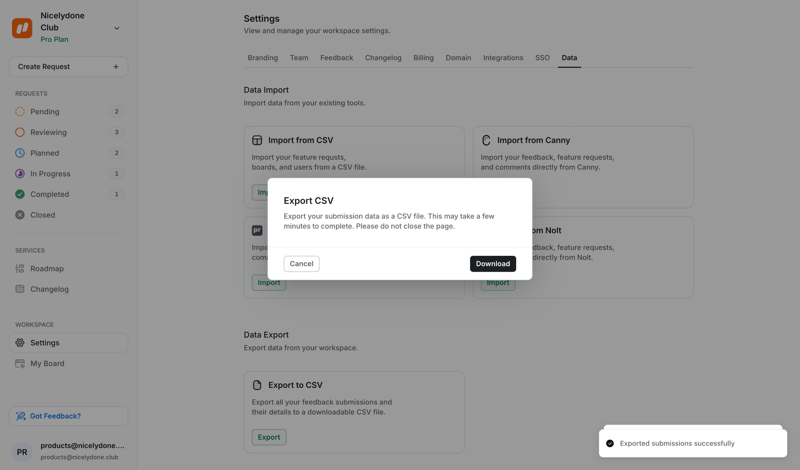Select the Data tab

(569, 58)
